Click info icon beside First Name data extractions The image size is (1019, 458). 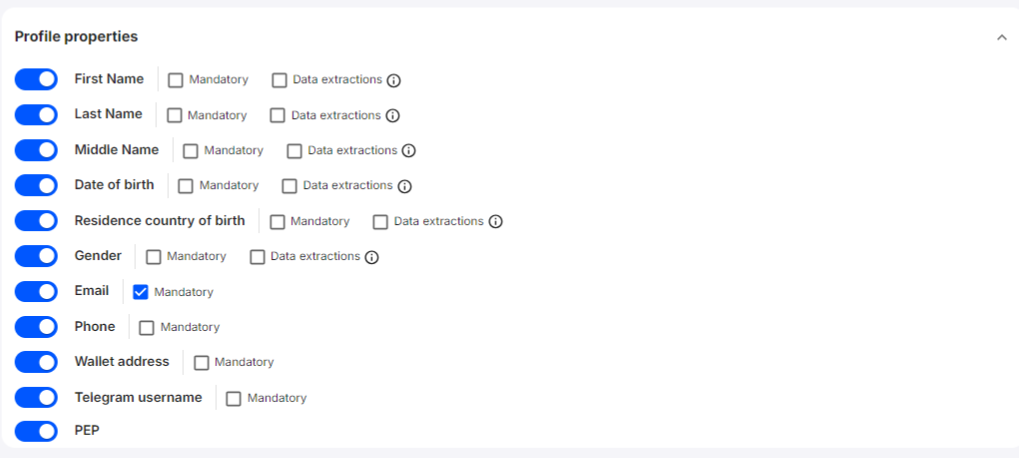tap(394, 80)
